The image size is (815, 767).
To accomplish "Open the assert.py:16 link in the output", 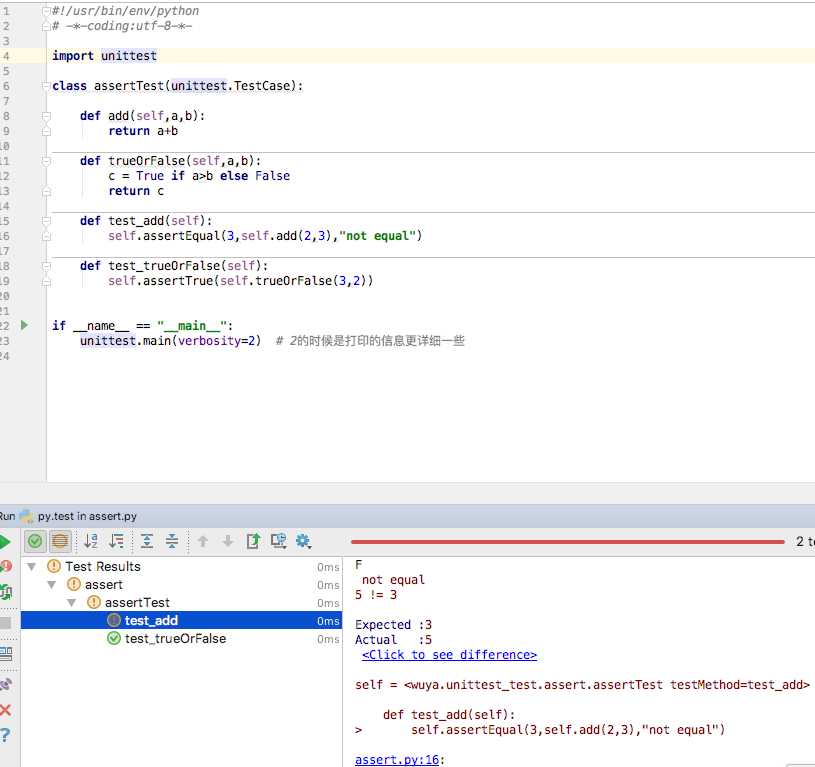I will pyautogui.click(x=397, y=760).
